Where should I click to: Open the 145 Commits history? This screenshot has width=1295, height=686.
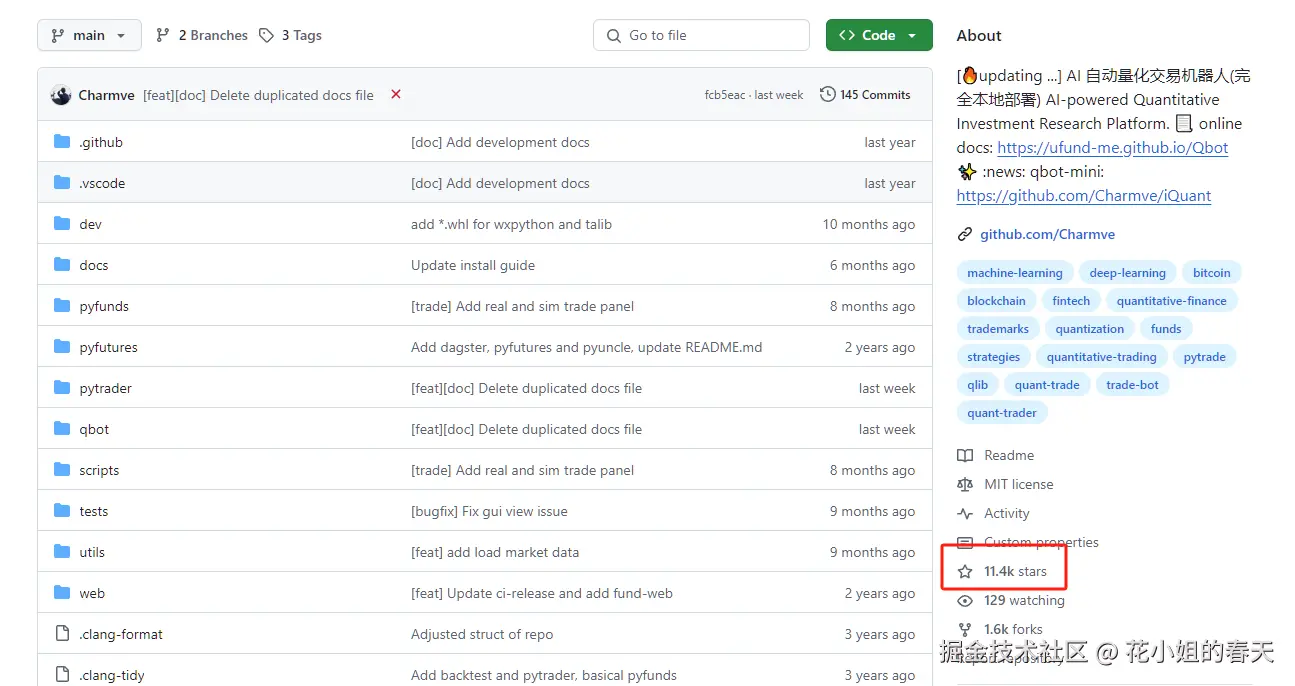(x=865, y=95)
